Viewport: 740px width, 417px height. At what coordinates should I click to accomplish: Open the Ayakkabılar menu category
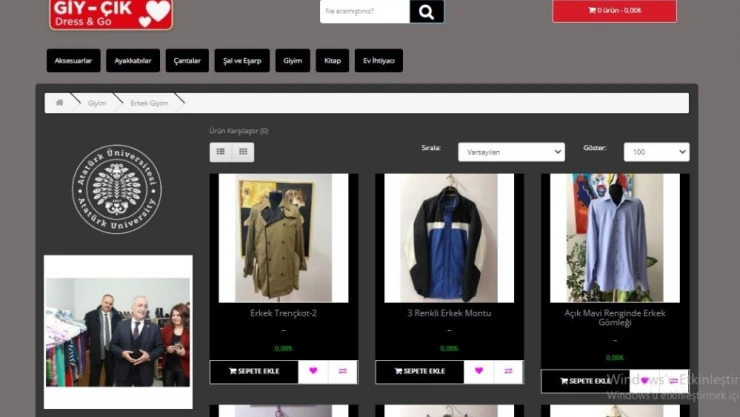(x=133, y=61)
